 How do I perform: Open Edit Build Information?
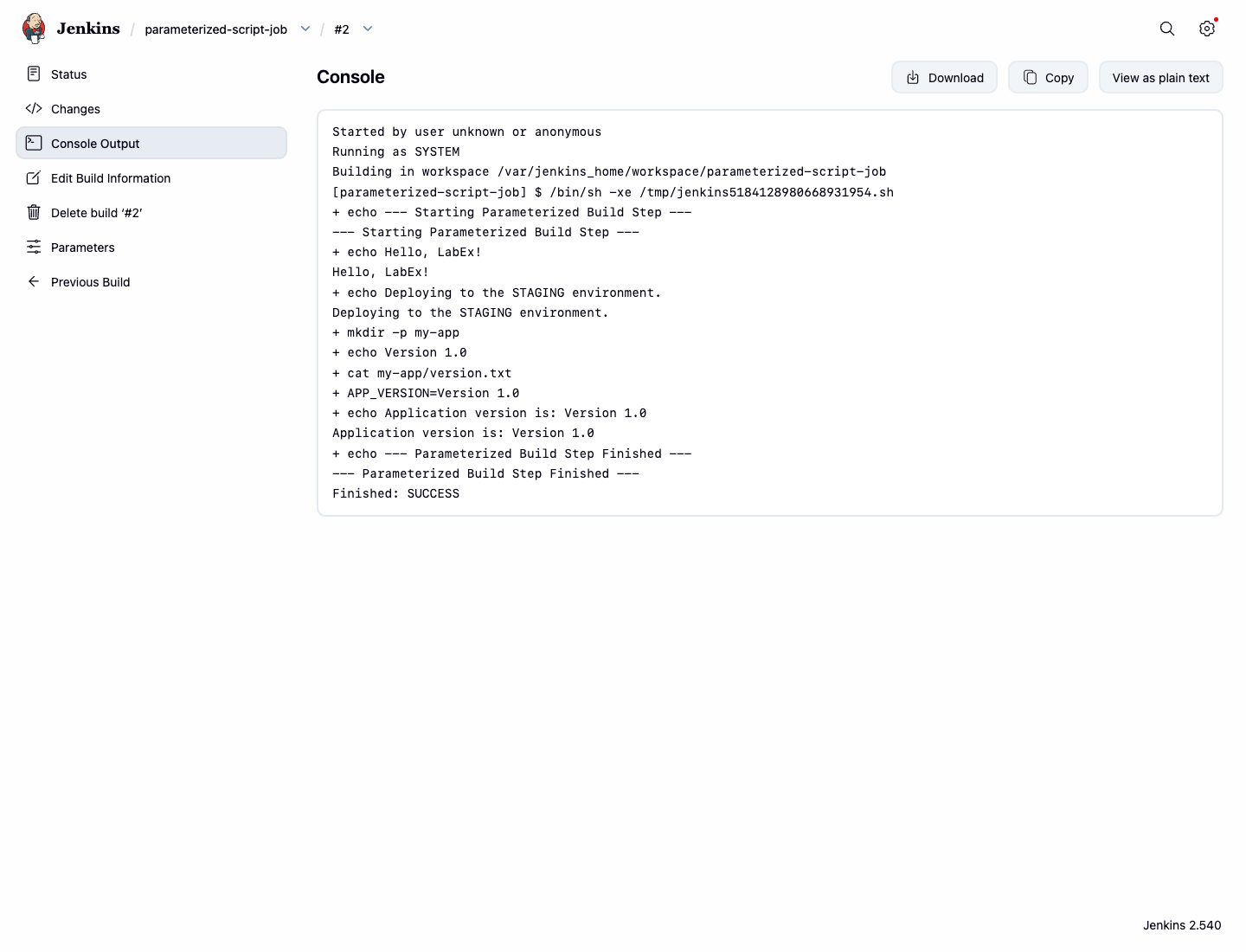click(x=151, y=177)
